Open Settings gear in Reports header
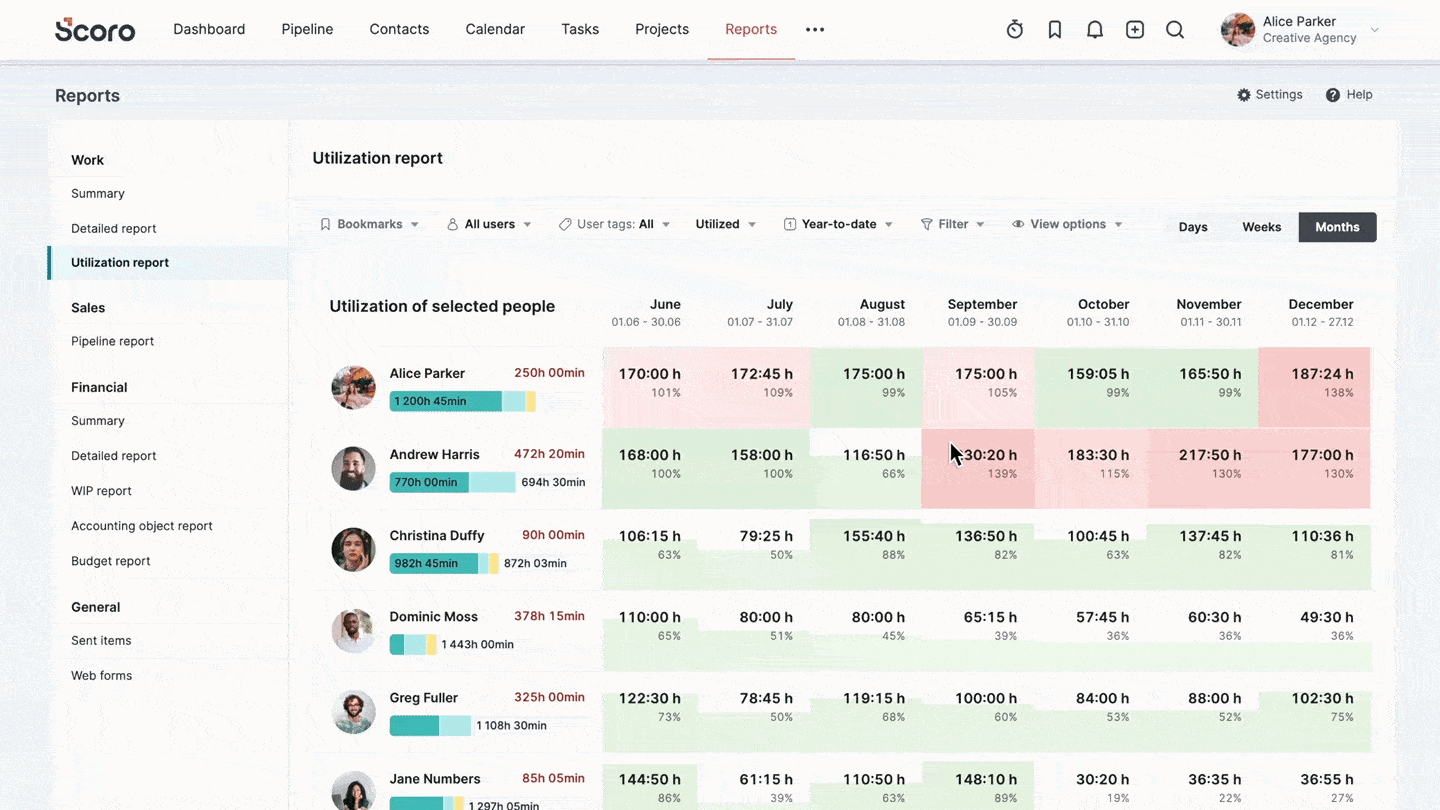Image resolution: width=1440 pixels, height=810 pixels. point(1244,95)
